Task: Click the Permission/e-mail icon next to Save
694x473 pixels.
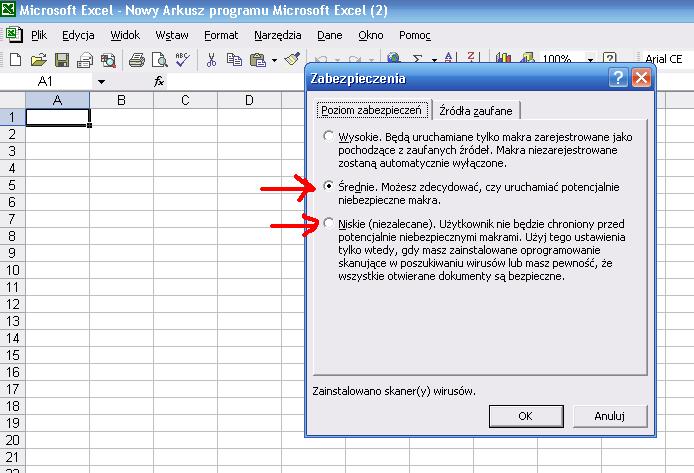Action: tap(85, 59)
